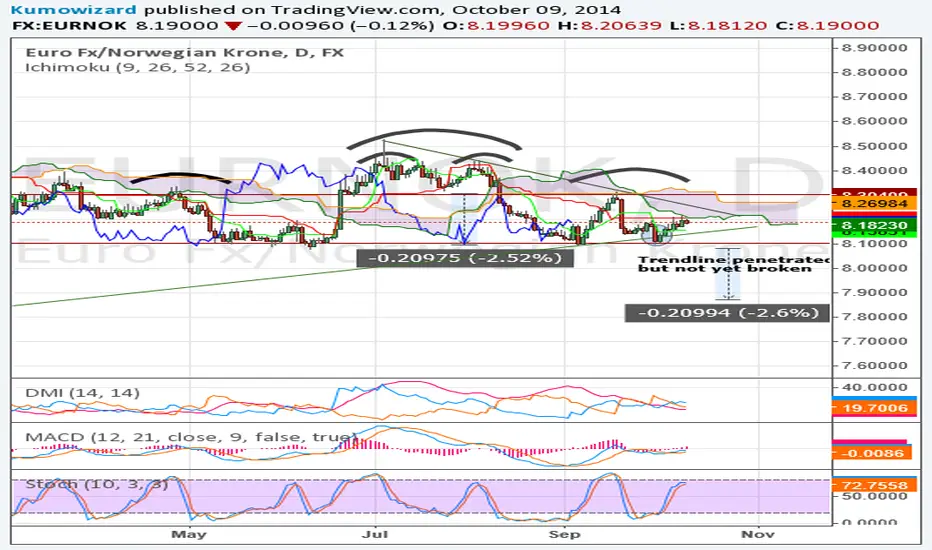The height and width of the screenshot is (550, 932).
Task: Click the Nov time axis label
Action: pos(758,534)
